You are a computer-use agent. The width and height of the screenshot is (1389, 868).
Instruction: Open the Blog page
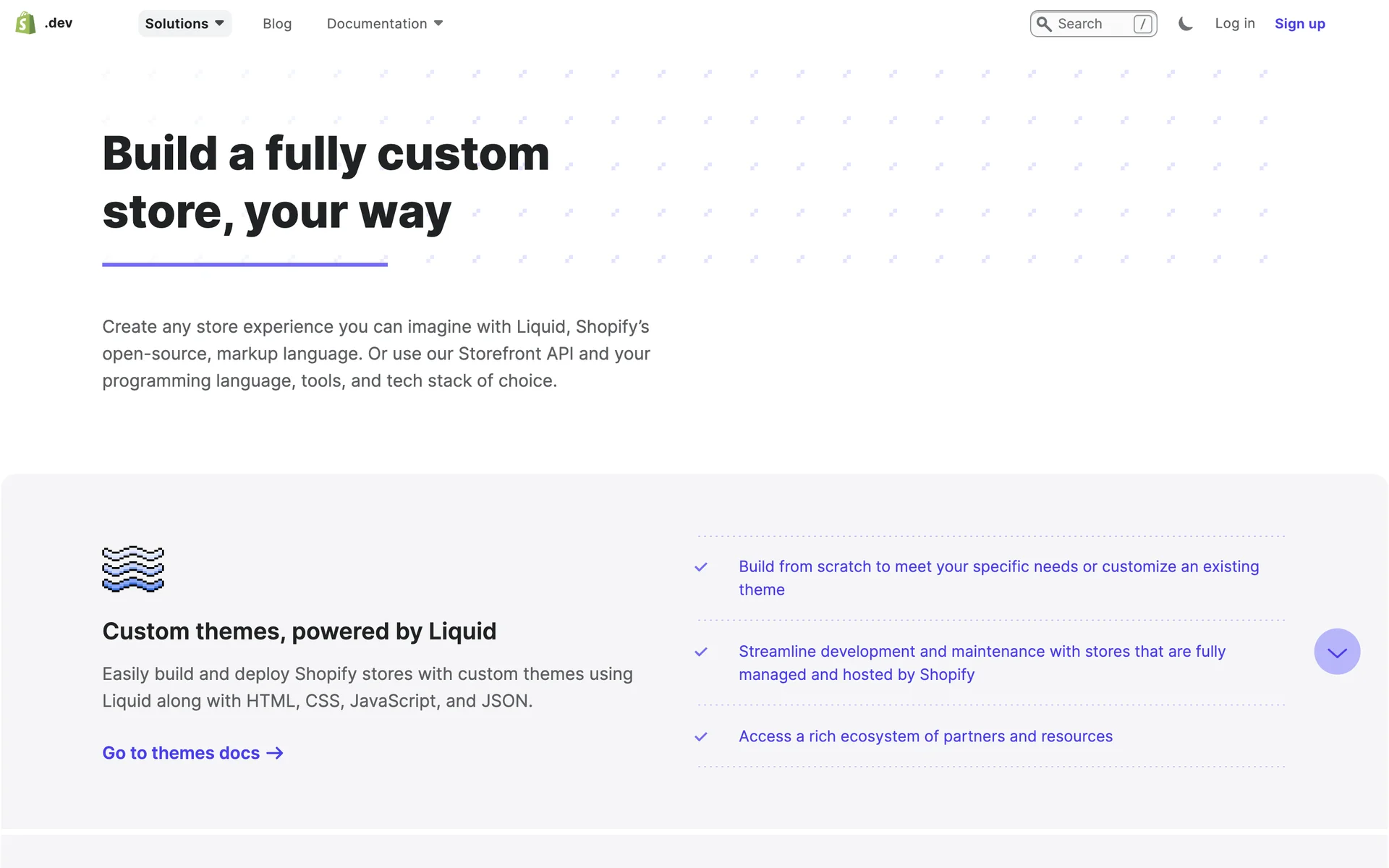pyautogui.click(x=277, y=24)
